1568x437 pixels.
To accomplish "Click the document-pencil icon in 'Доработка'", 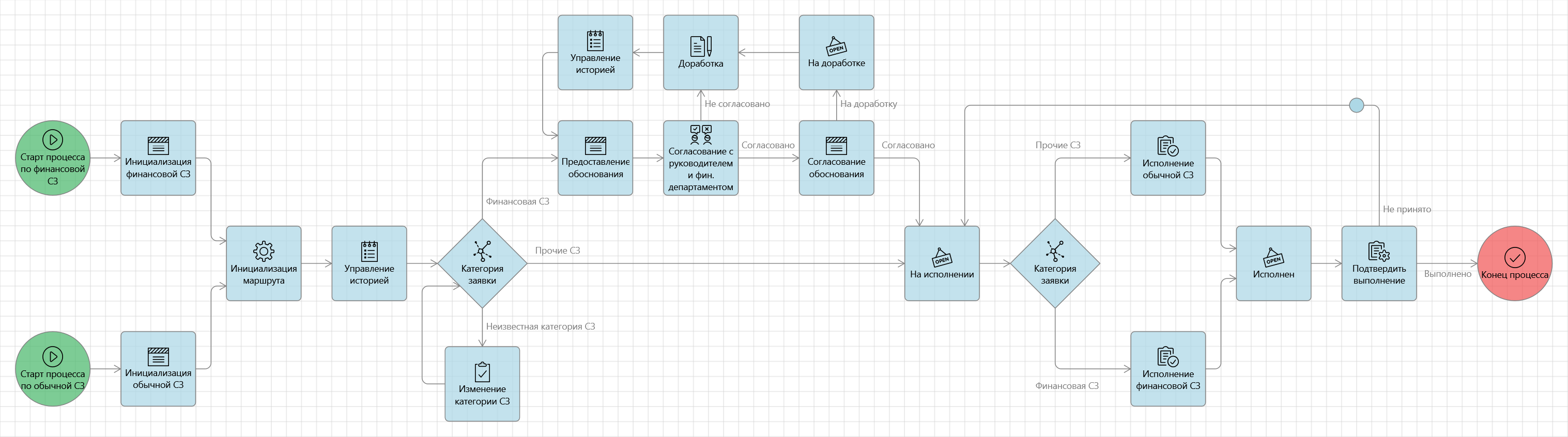I will (x=701, y=46).
